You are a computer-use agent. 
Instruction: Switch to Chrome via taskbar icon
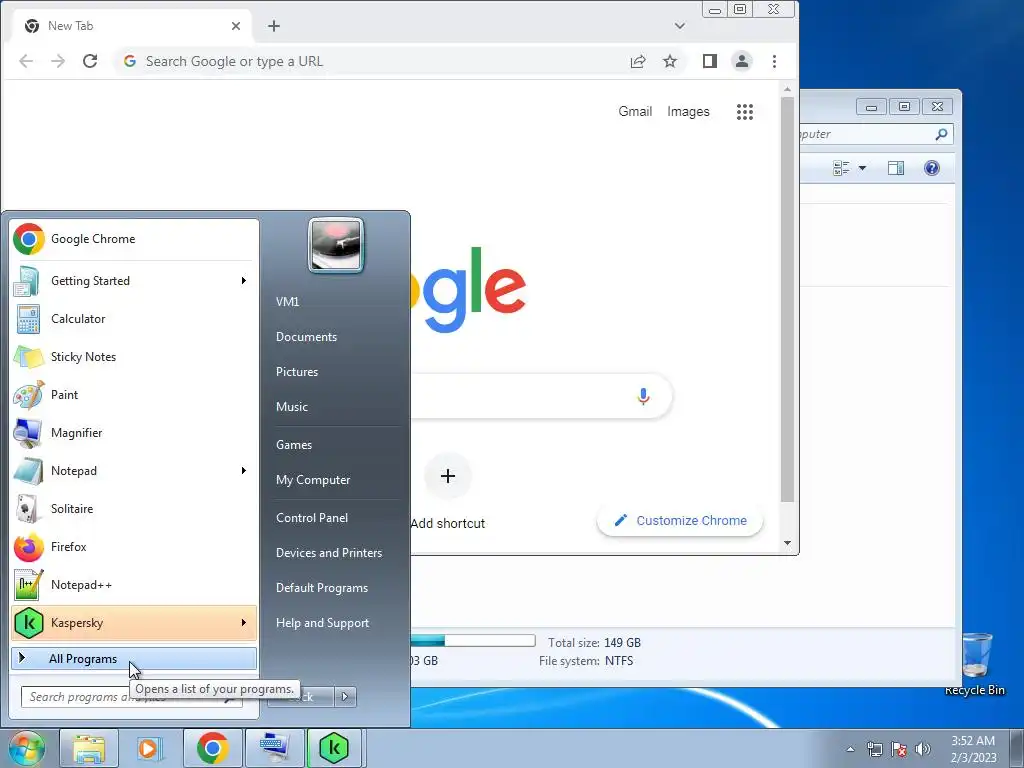coord(212,748)
